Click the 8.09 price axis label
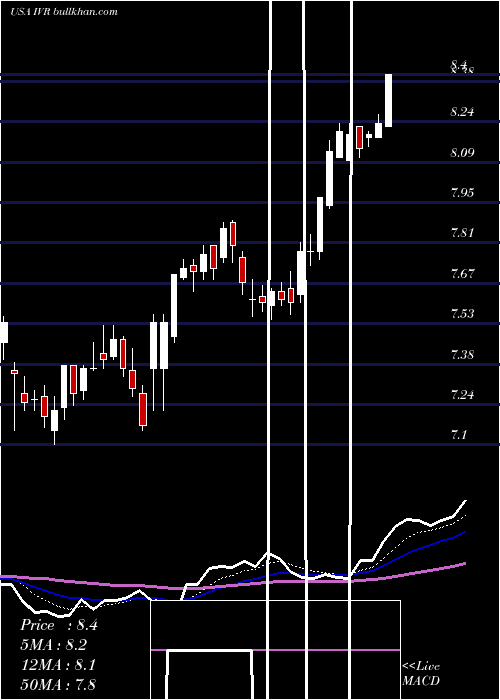Screen dimensions: 500x700 (x=462, y=153)
